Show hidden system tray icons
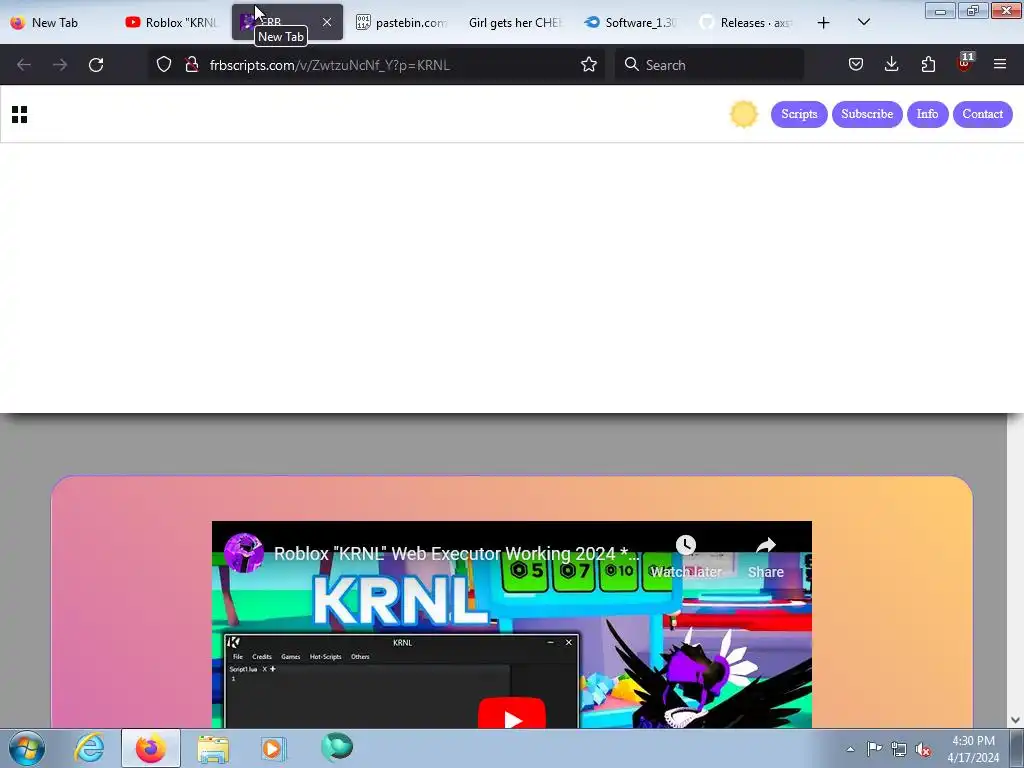The image size is (1024, 768). click(850, 749)
